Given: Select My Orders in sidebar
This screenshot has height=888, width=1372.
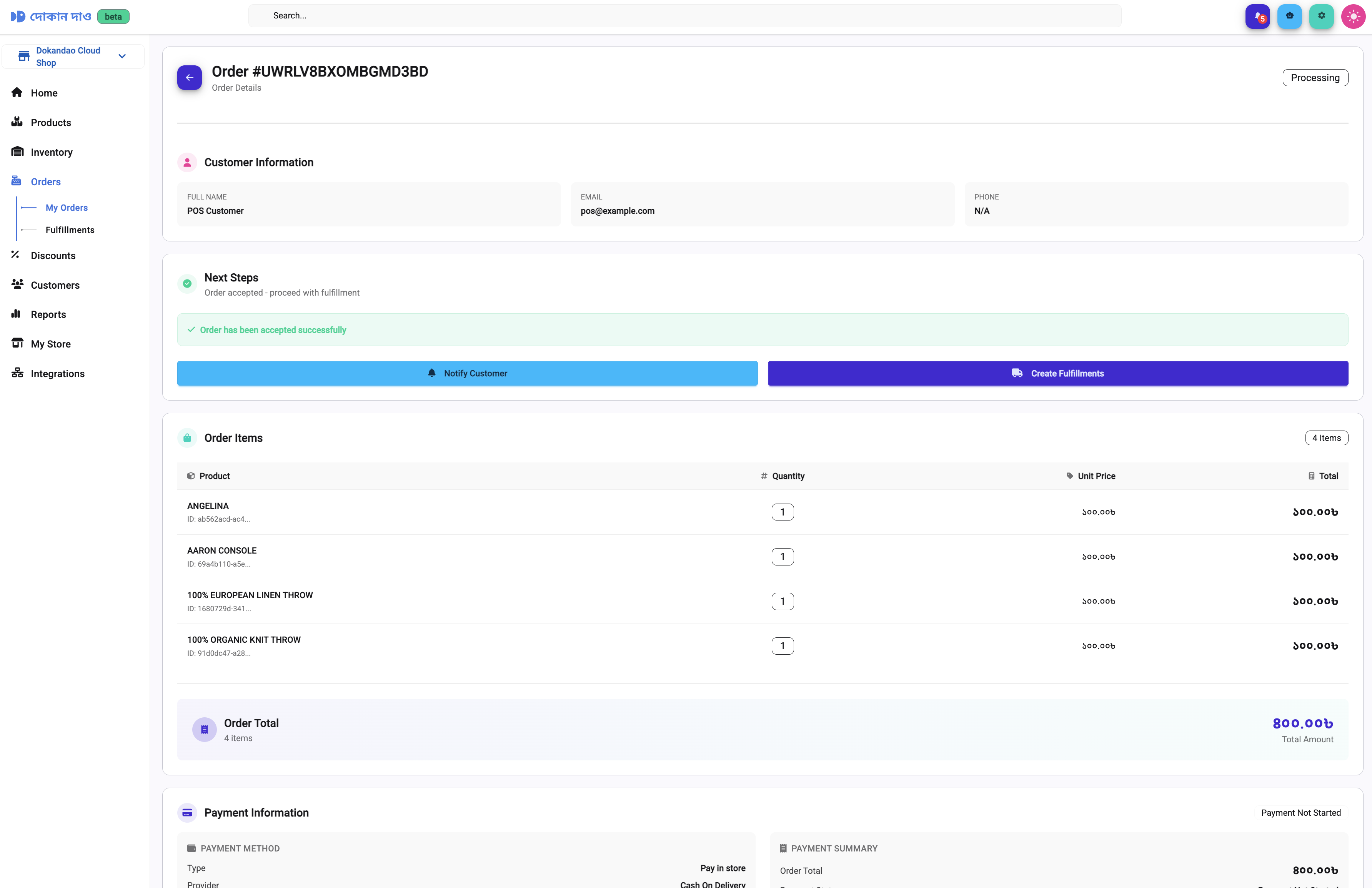Looking at the screenshot, I should 66,208.
